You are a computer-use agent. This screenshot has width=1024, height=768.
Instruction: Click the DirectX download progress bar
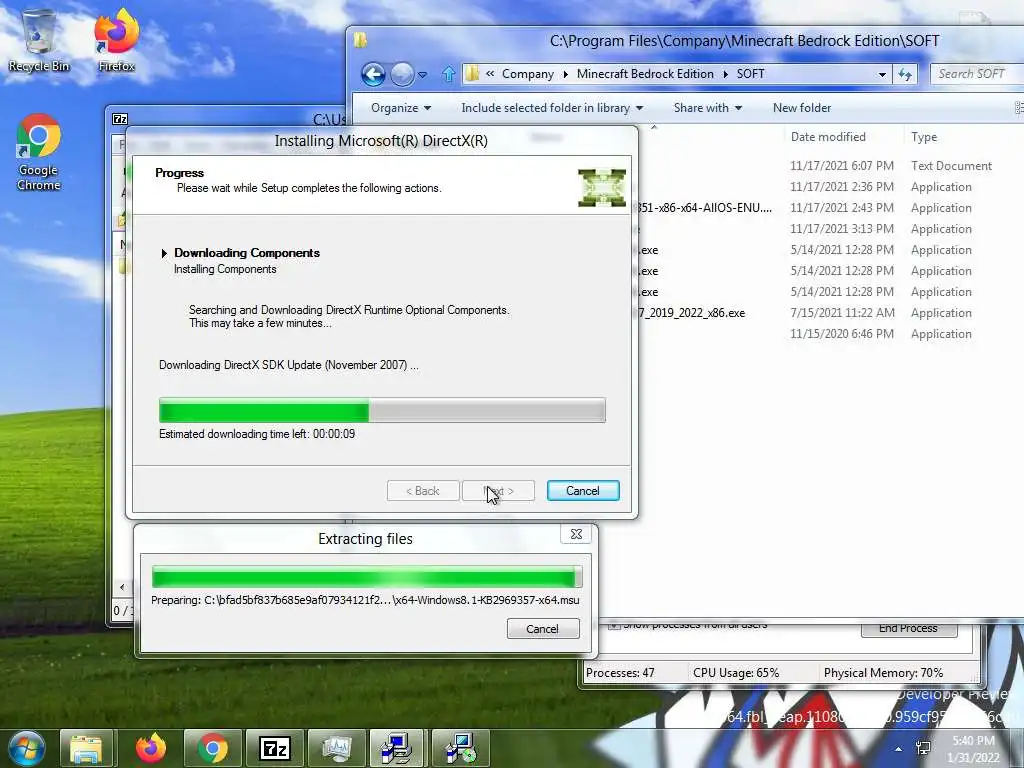point(382,410)
